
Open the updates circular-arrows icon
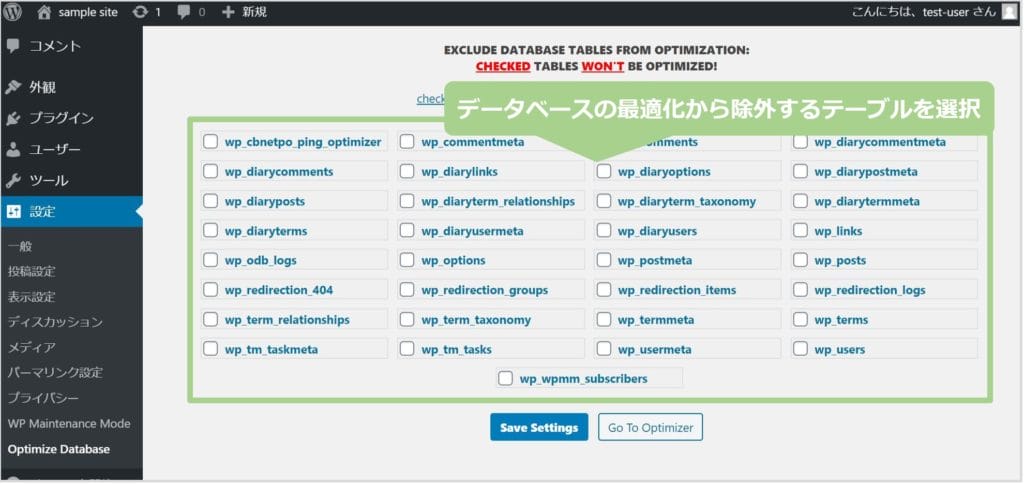tap(139, 12)
